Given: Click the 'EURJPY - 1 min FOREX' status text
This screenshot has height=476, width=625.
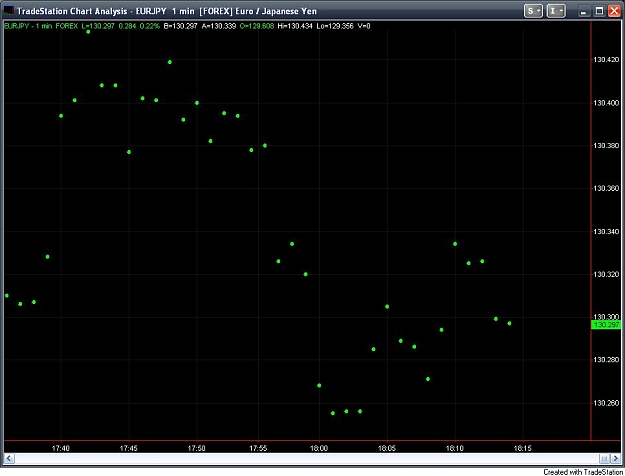Looking at the screenshot, I should (41, 26).
